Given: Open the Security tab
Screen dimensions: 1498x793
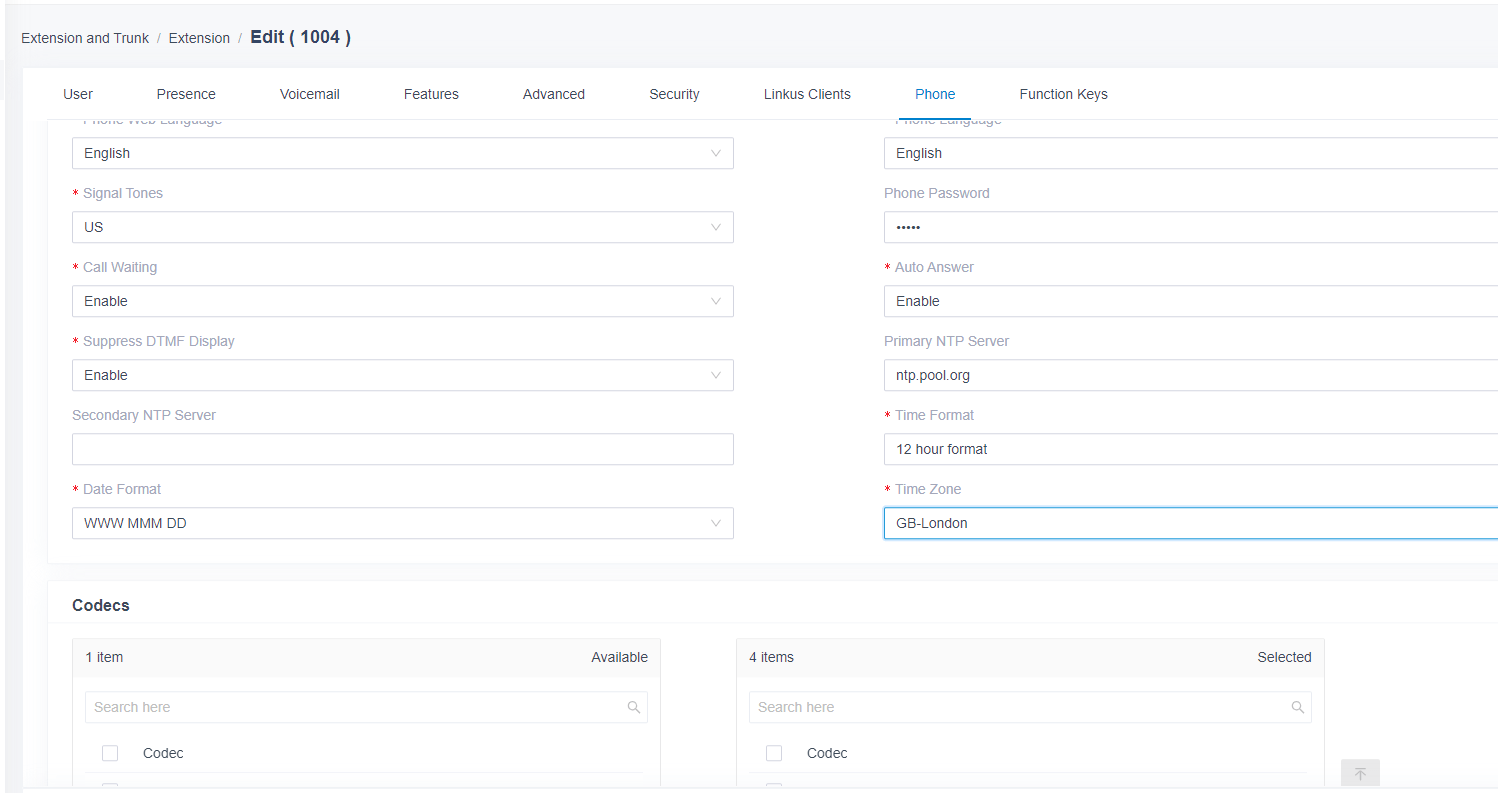Looking at the screenshot, I should pos(674,94).
